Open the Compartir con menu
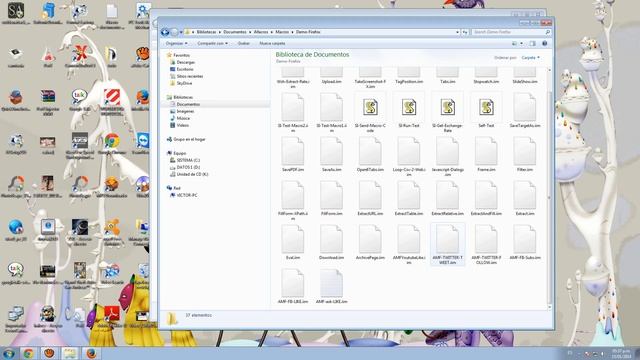Screen dimensions: 640x360 click(212, 43)
